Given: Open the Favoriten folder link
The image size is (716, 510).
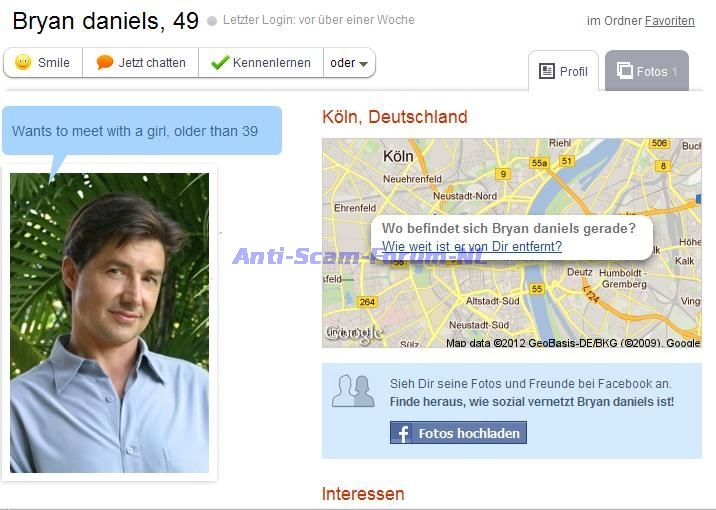Looking at the screenshot, I should [x=669, y=21].
